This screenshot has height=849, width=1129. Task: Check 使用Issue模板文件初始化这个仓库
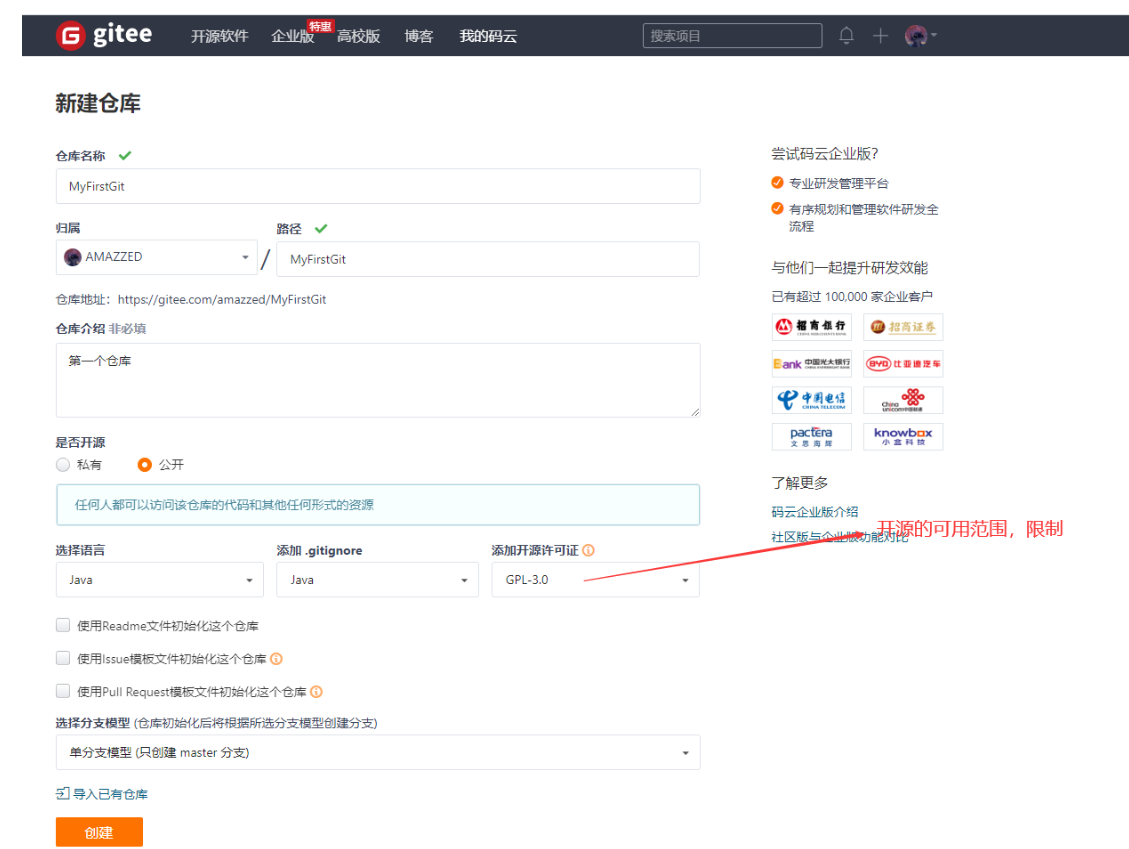(x=63, y=659)
